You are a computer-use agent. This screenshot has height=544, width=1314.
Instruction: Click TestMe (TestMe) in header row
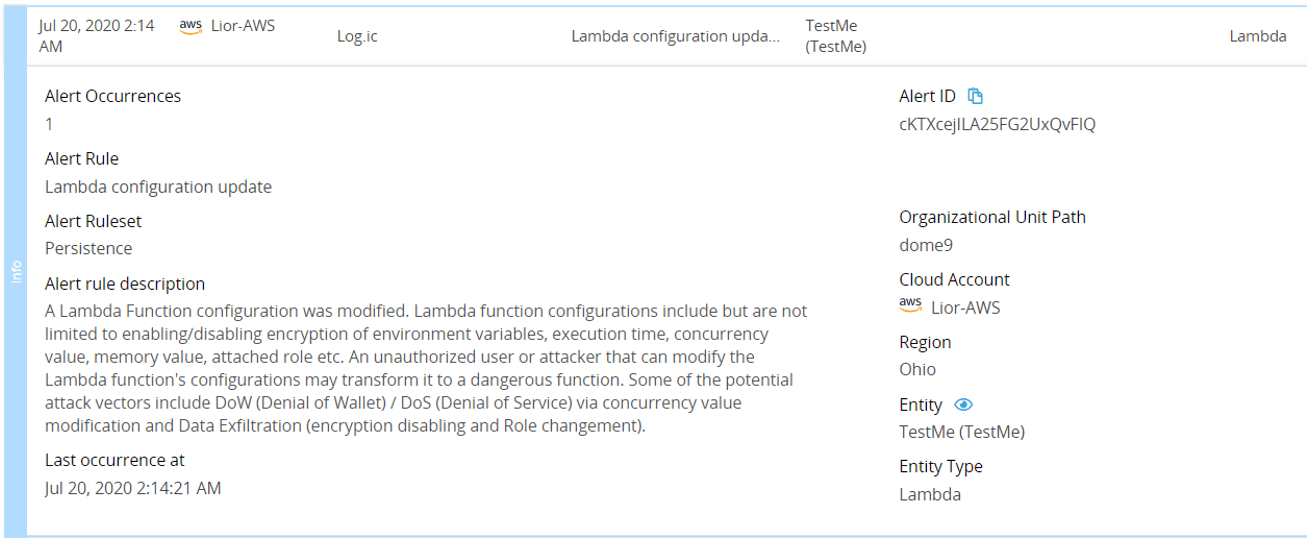(835, 36)
